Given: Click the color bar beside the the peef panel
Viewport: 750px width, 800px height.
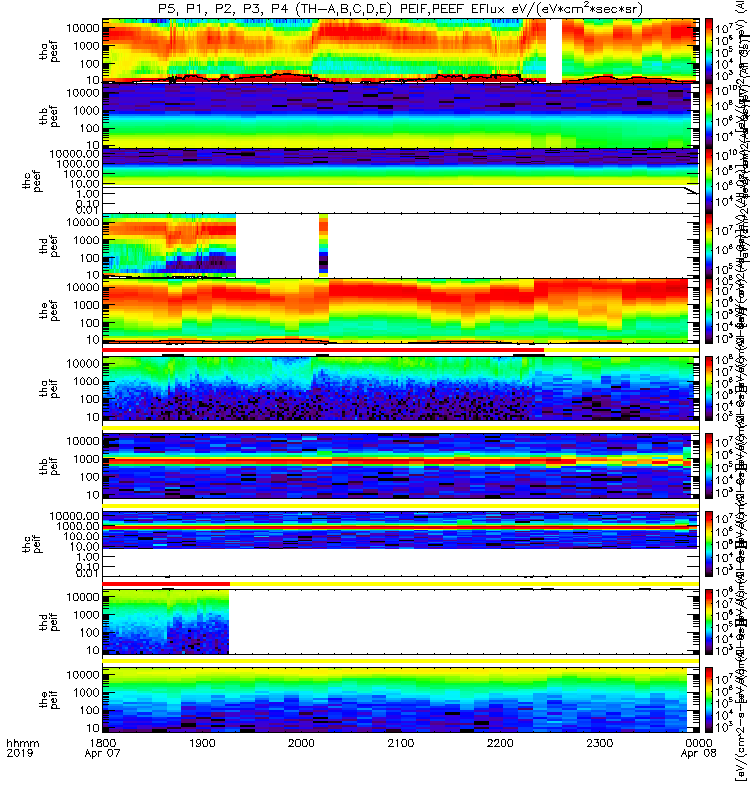Looking at the screenshot, I should pyautogui.click(x=709, y=310).
